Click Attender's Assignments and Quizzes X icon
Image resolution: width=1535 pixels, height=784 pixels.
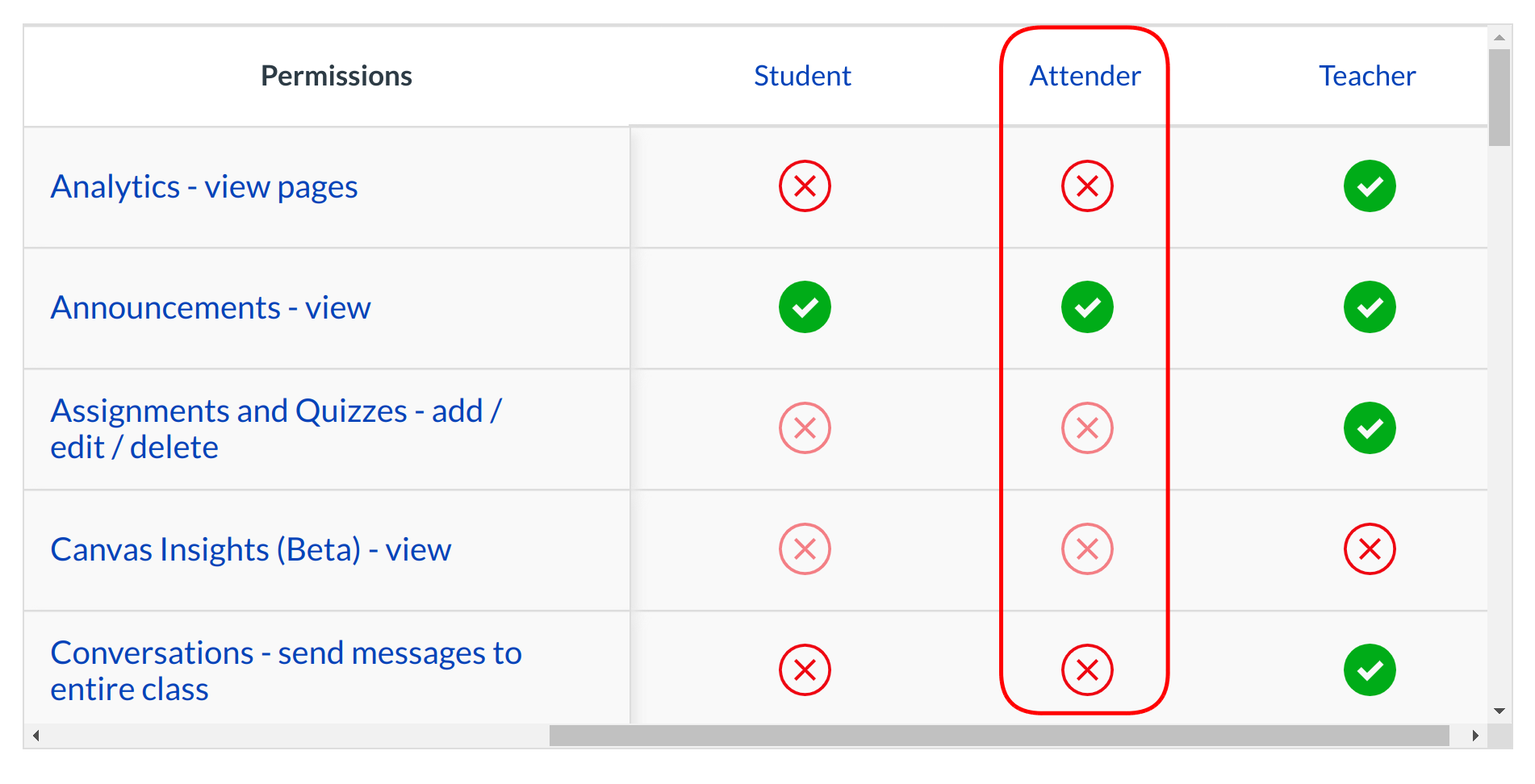(x=1087, y=428)
